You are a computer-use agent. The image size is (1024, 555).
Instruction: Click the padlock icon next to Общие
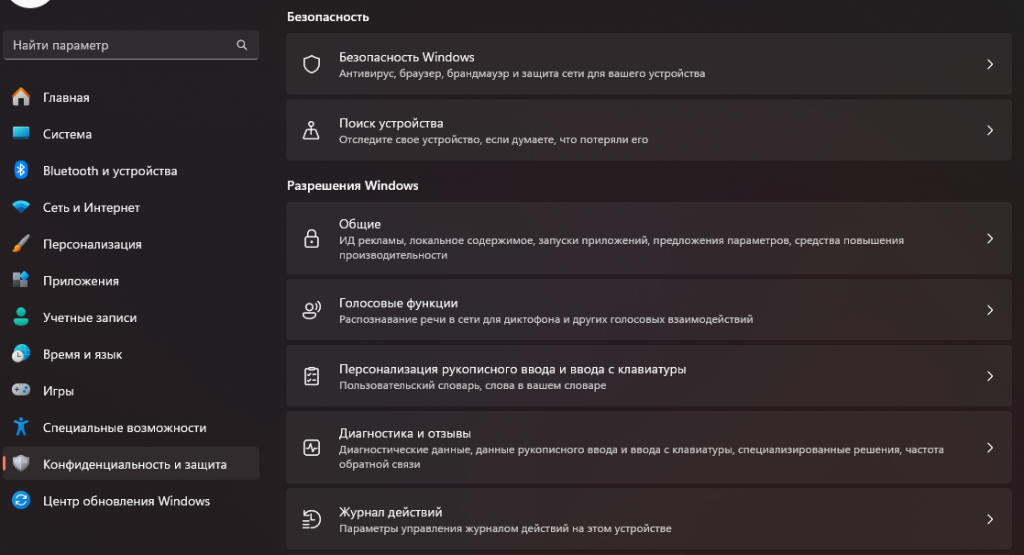click(x=312, y=238)
